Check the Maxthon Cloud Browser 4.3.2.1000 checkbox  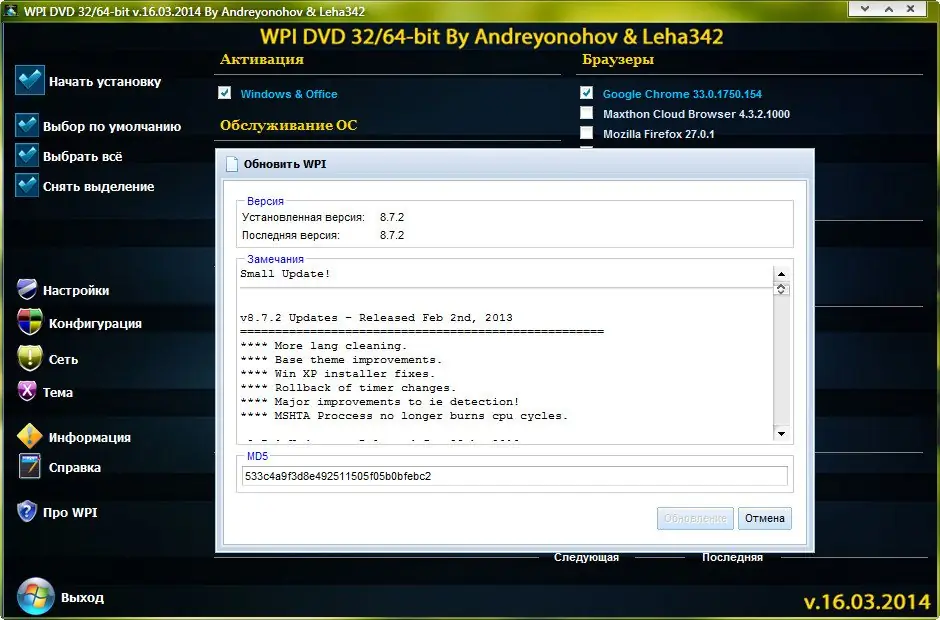pos(586,113)
